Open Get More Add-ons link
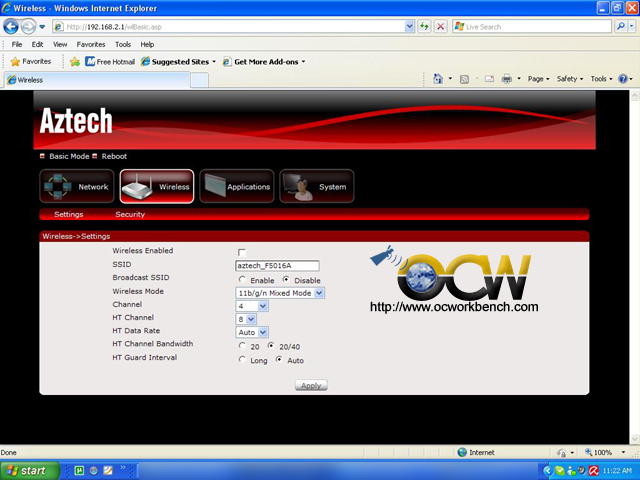Viewport: 640px width, 480px height. pos(264,62)
